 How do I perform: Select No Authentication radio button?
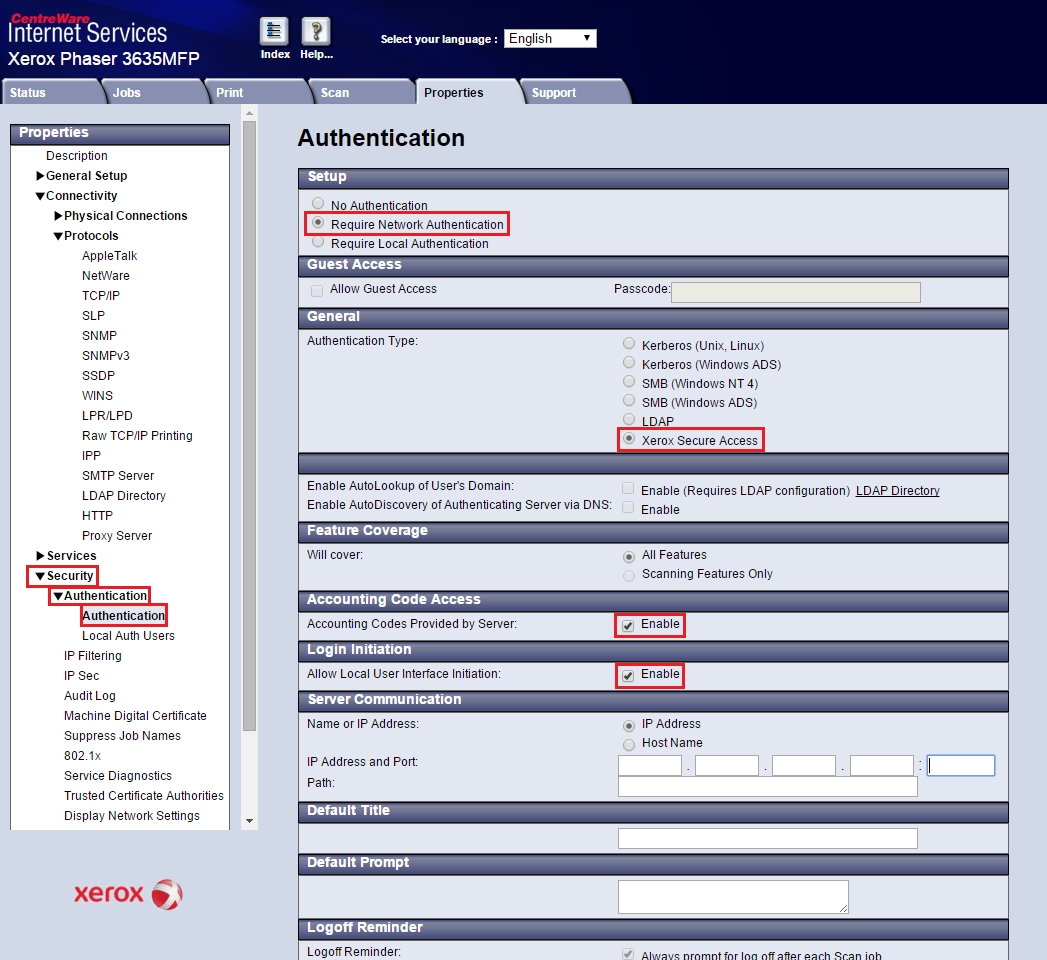click(318, 204)
